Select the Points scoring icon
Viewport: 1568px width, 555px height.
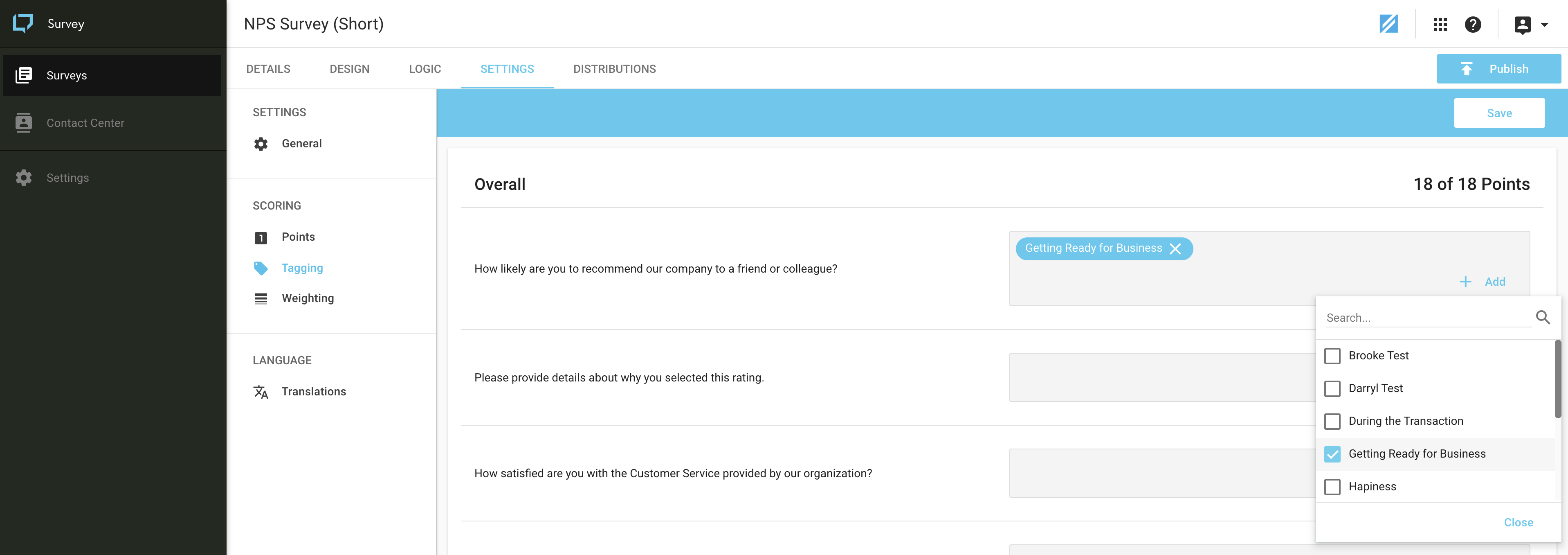(261, 238)
